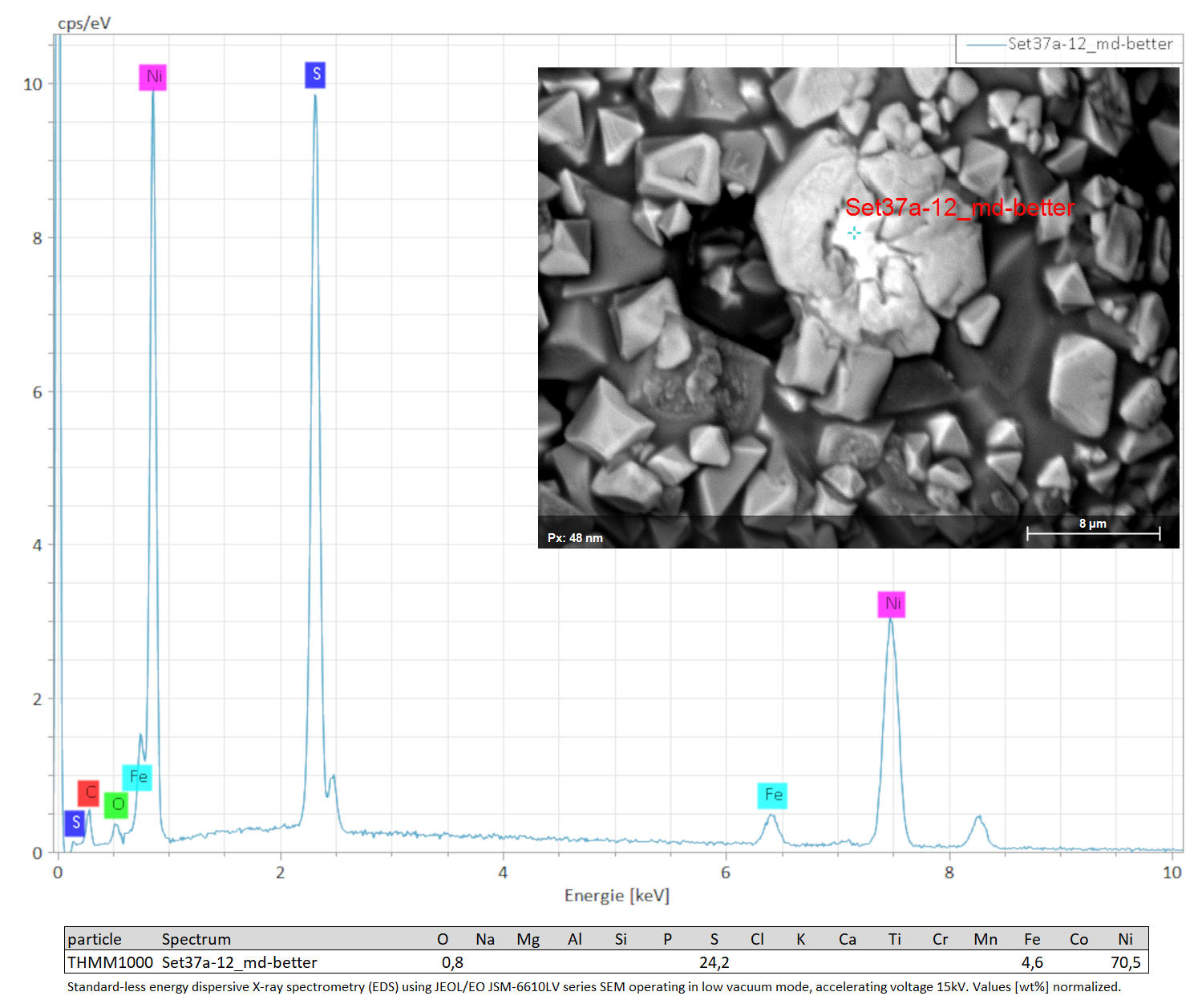Click the Al column header
Image resolution: width=1202 pixels, height=1008 pixels.
(x=574, y=939)
